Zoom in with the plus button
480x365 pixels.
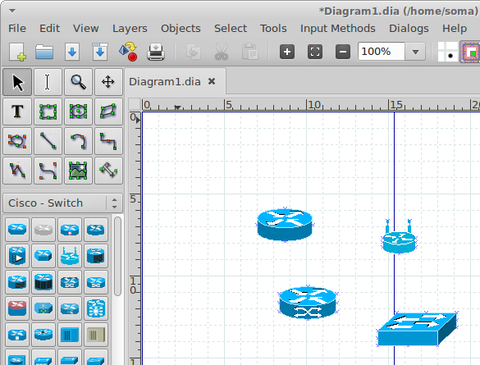click(x=287, y=52)
